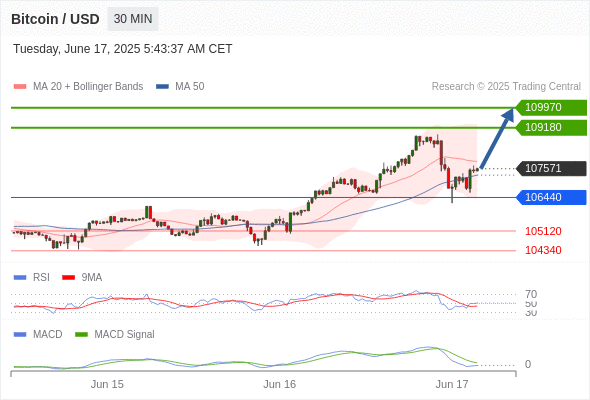Click the blue MA 50 legend swatch

(163, 87)
